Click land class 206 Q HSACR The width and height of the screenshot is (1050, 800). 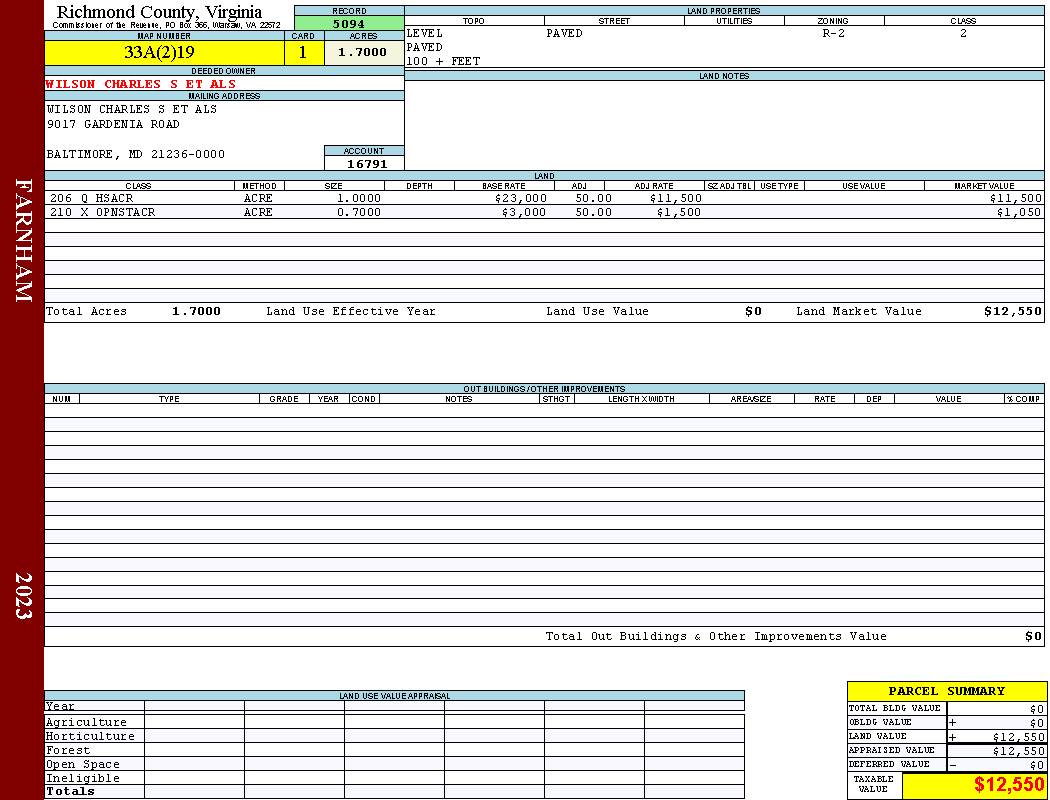tap(92, 199)
